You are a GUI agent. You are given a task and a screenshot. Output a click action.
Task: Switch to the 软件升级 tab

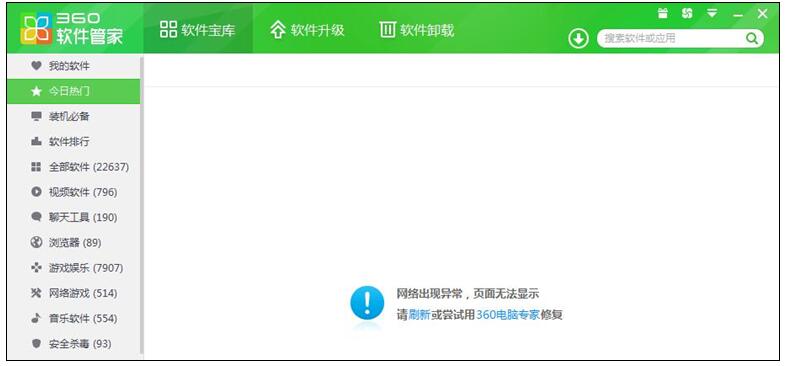[x=307, y=30]
